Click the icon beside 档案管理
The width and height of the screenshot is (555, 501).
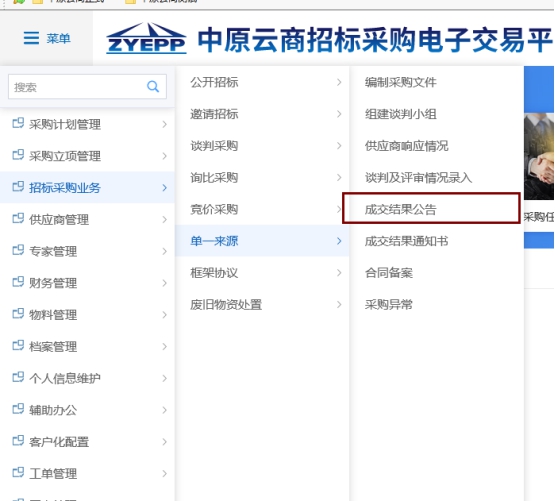click(18, 345)
